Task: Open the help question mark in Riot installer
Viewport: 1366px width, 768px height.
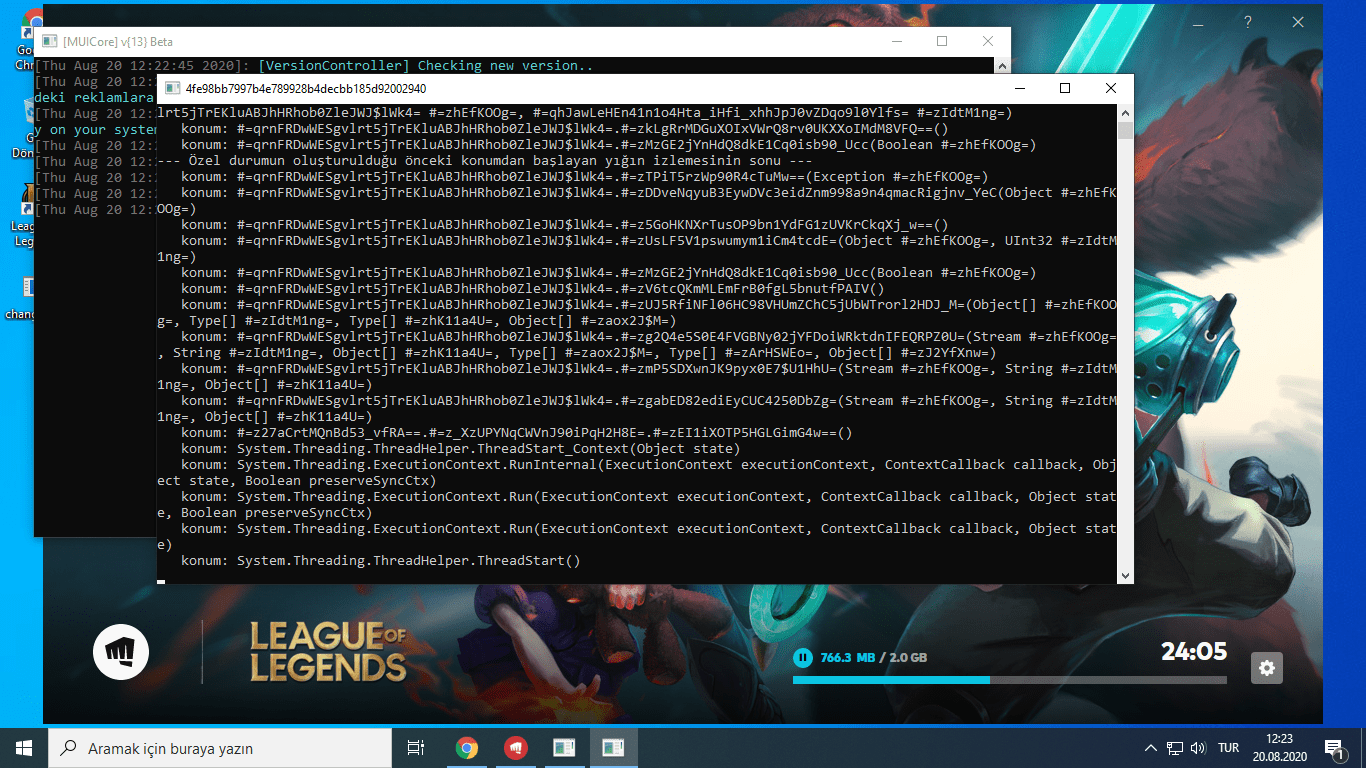Action: click(1248, 22)
